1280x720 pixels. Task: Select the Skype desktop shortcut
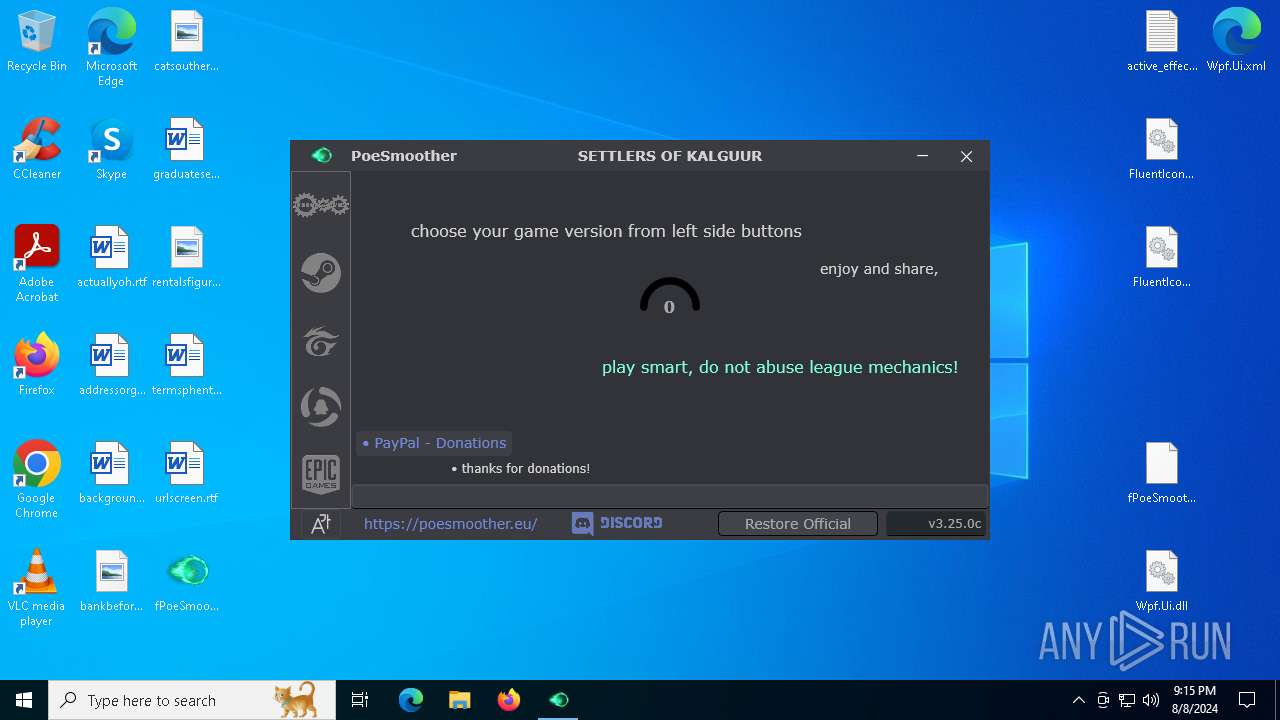[111, 150]
